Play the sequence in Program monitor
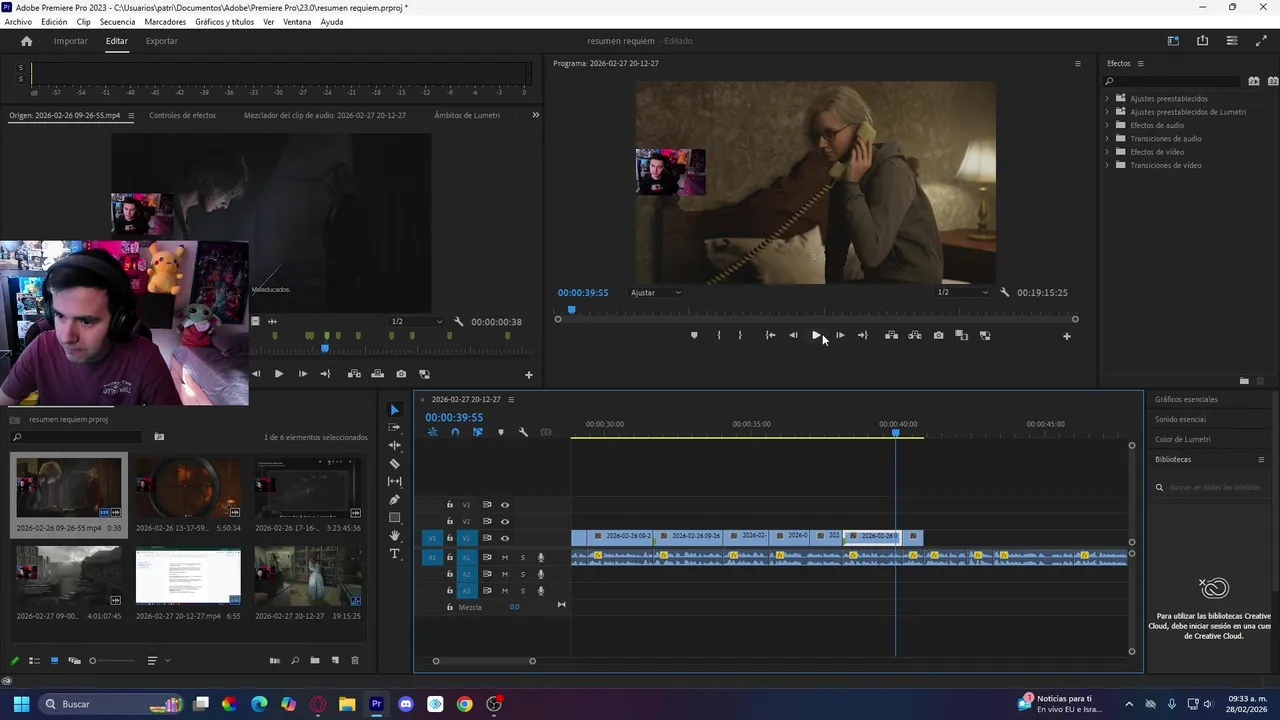Screen dimensions: 1280x720 click(x=816, y=336)
